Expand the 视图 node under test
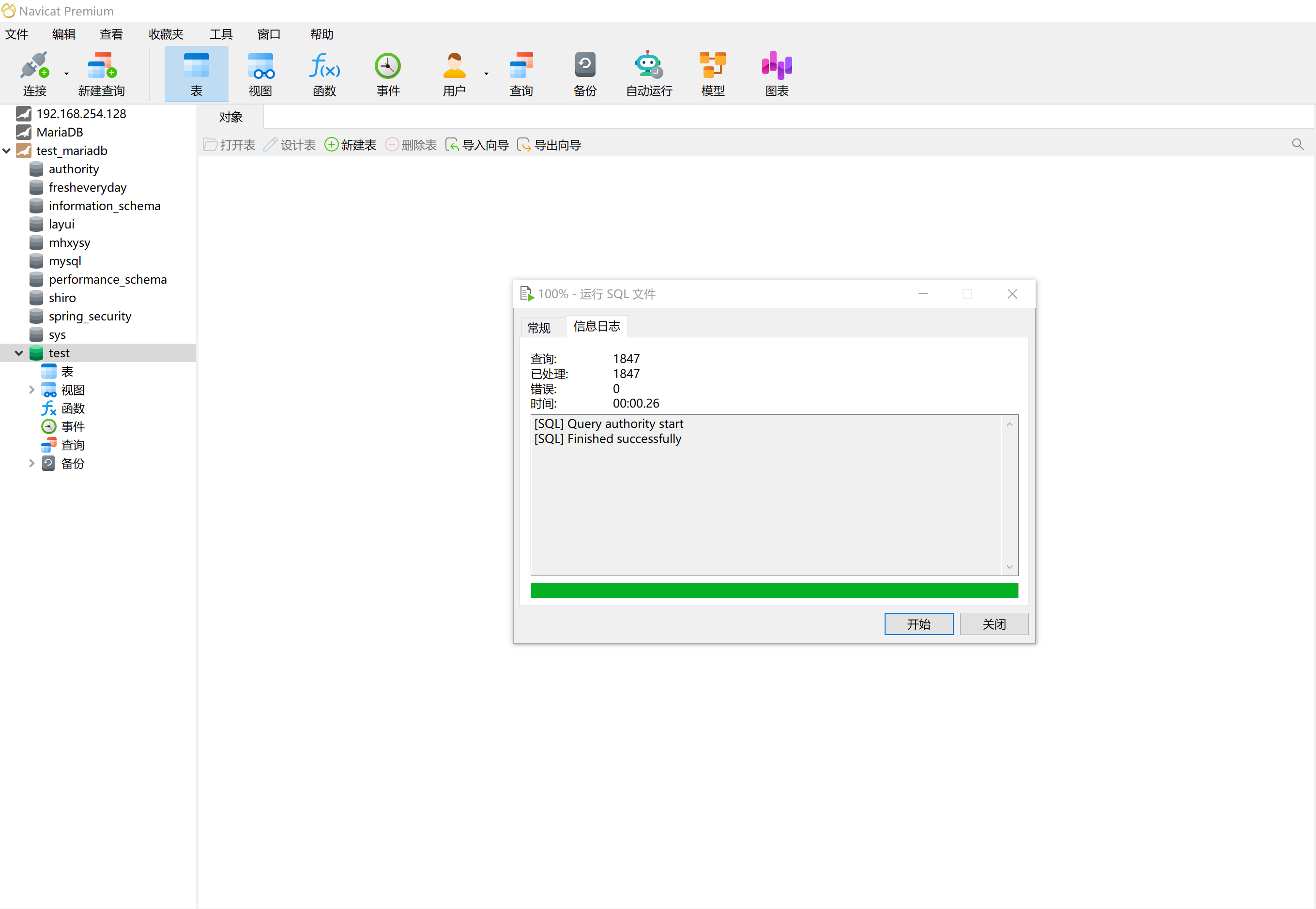 pos(31,390)
